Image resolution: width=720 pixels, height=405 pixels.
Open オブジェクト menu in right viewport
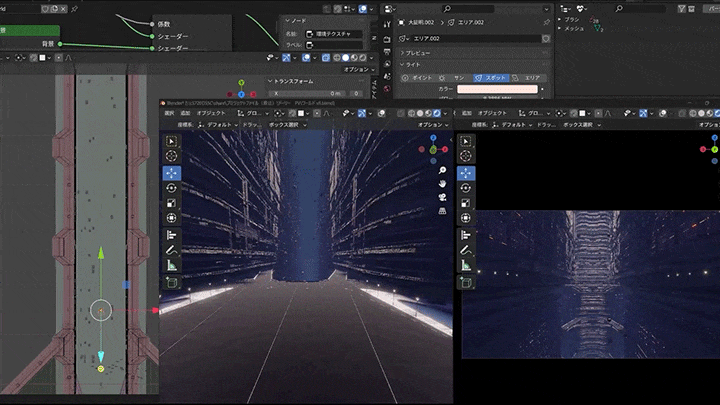coord(492,113)
